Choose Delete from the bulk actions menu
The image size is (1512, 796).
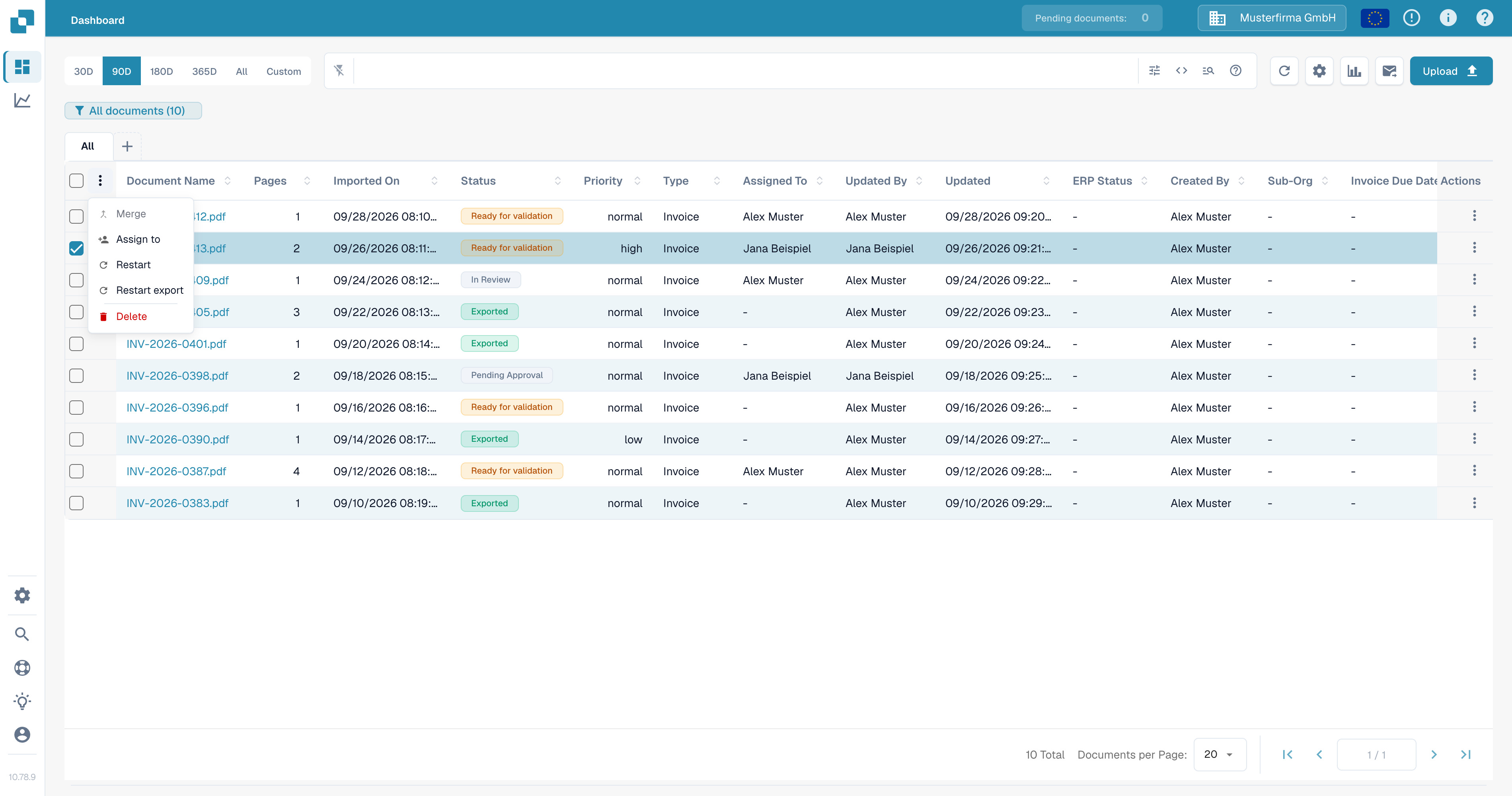tap(131, 316)
